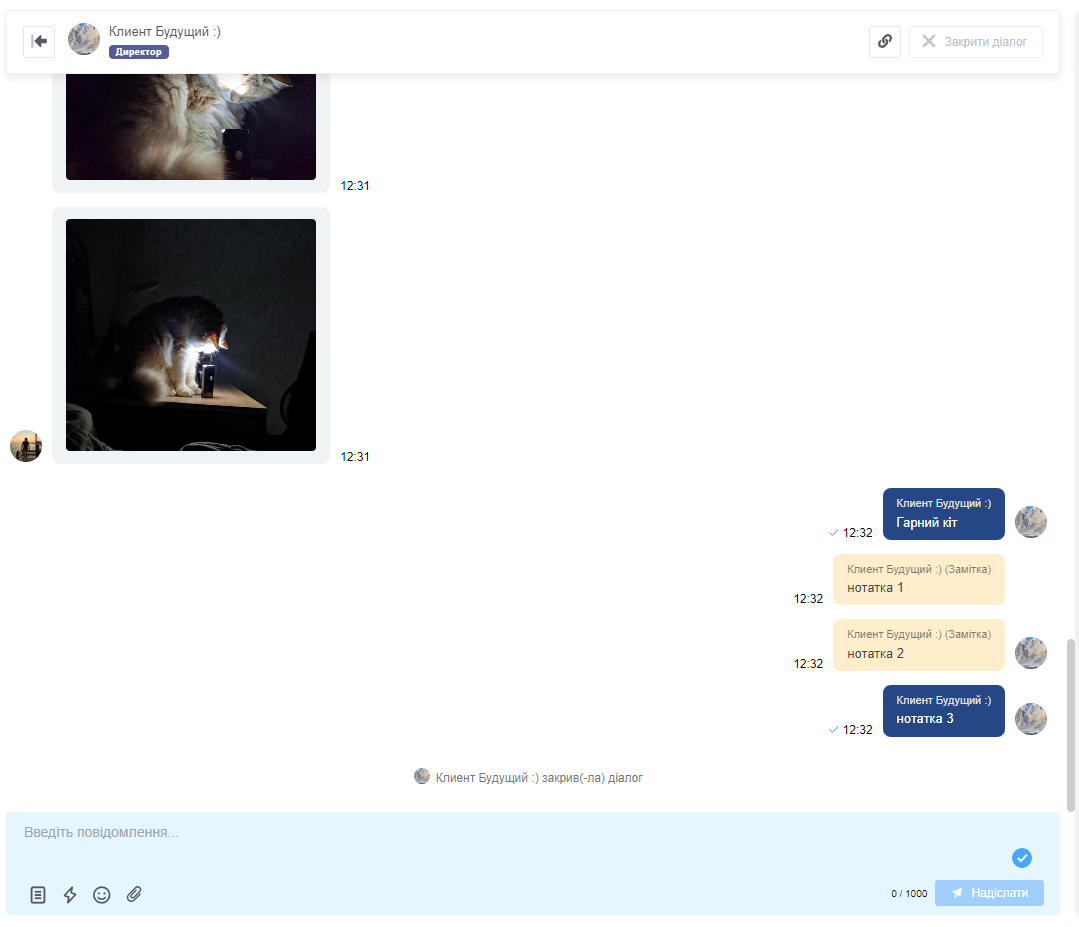
Task: Click the avatar beside the Гарний кіт message
Action: click(1031, 522)
